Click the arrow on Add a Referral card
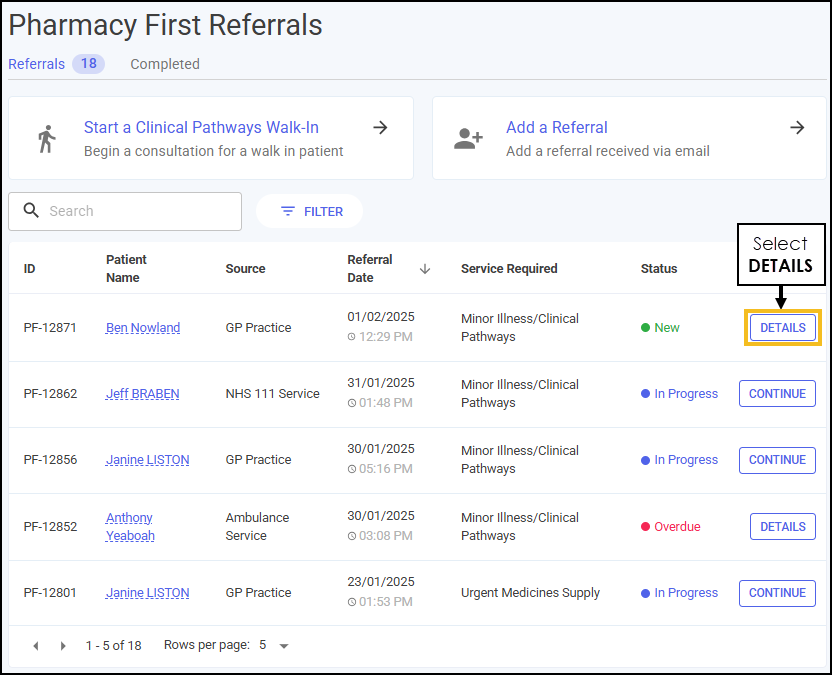 point(797,127)
